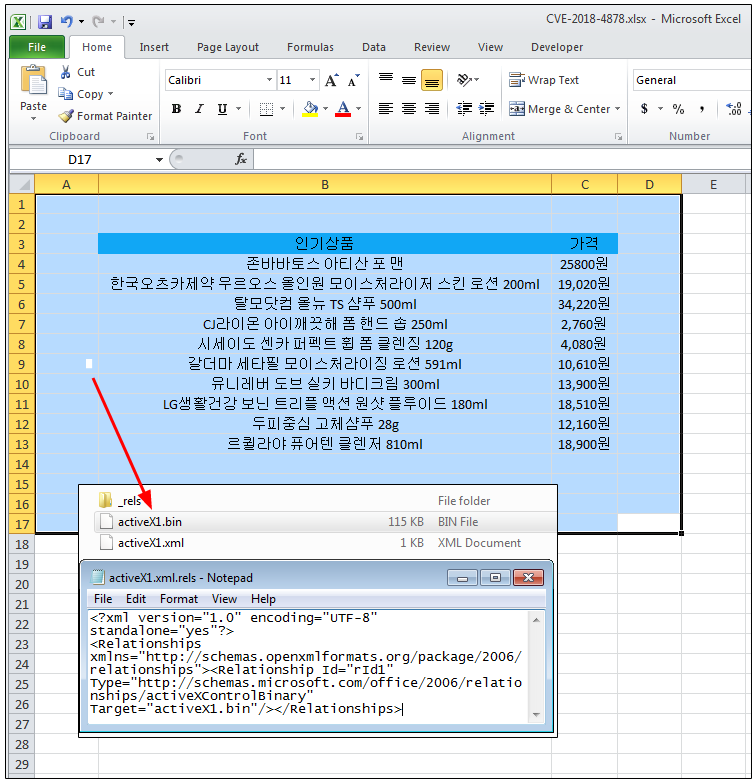Screen dimensions: 756x783
Task: Click cell containing 인기상품 header
Action: pos(325,244)
